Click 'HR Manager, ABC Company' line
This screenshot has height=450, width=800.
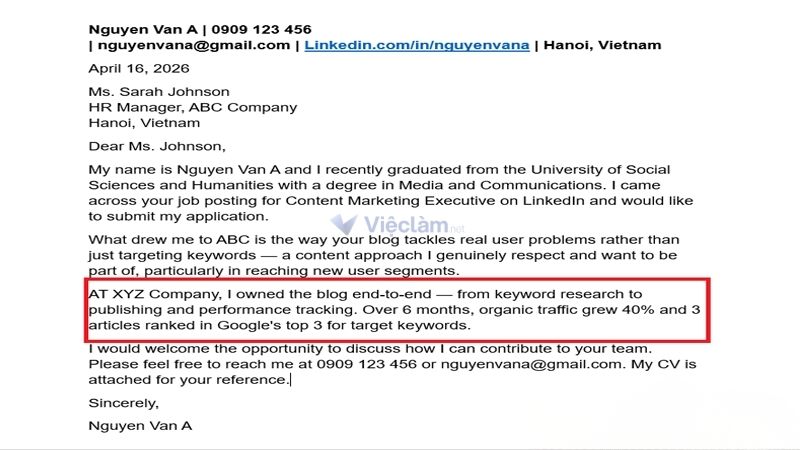pyautogui.click(x=193, y=108)
